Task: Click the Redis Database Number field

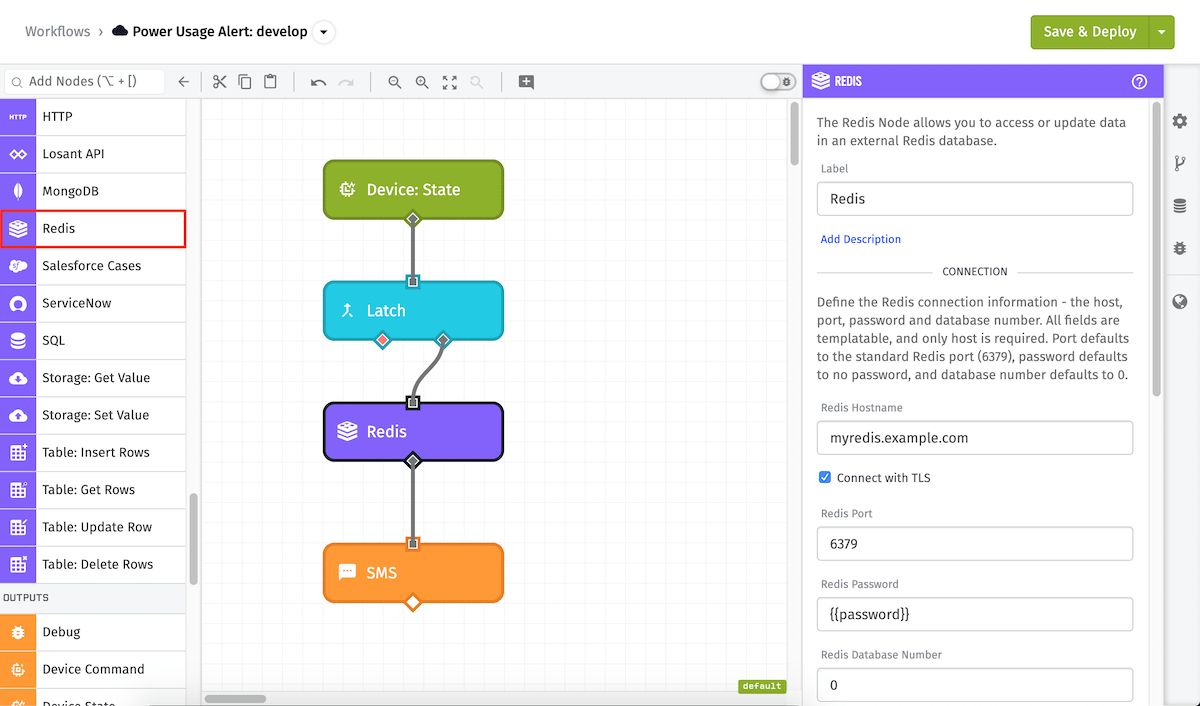Action: coord(975,685)
